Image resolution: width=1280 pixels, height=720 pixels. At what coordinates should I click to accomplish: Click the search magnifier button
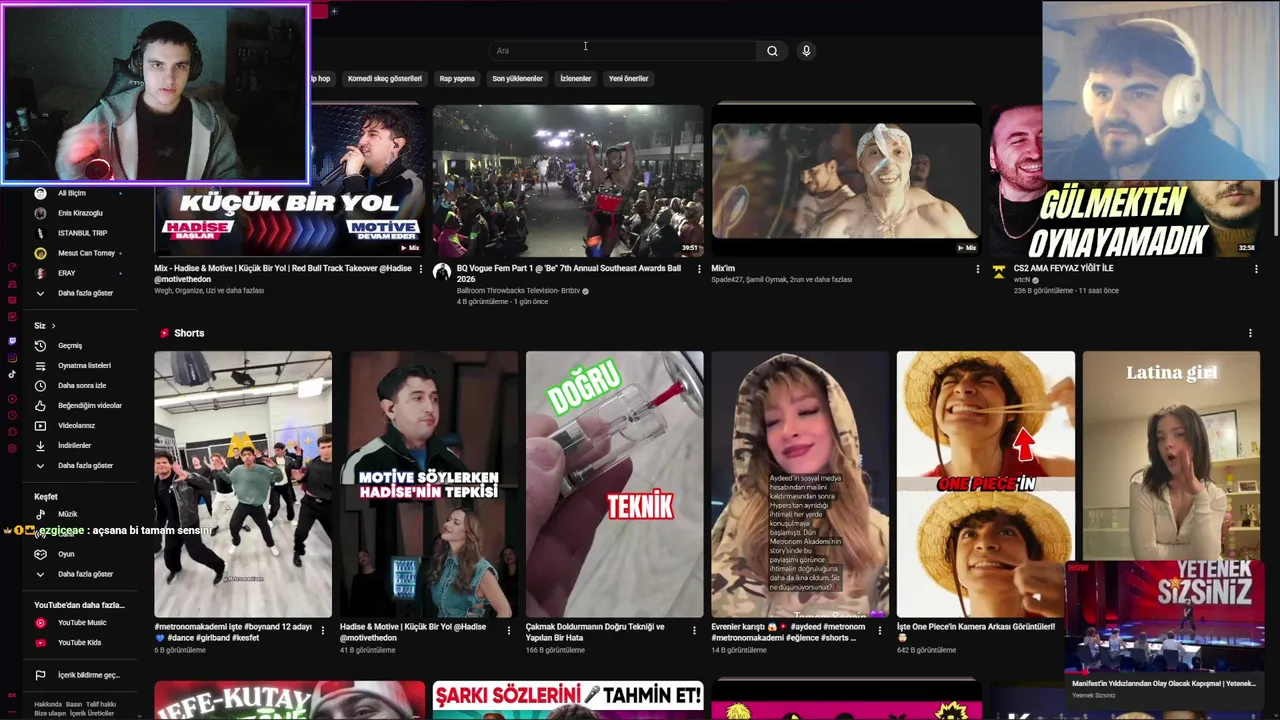click(x=772, y=51)
